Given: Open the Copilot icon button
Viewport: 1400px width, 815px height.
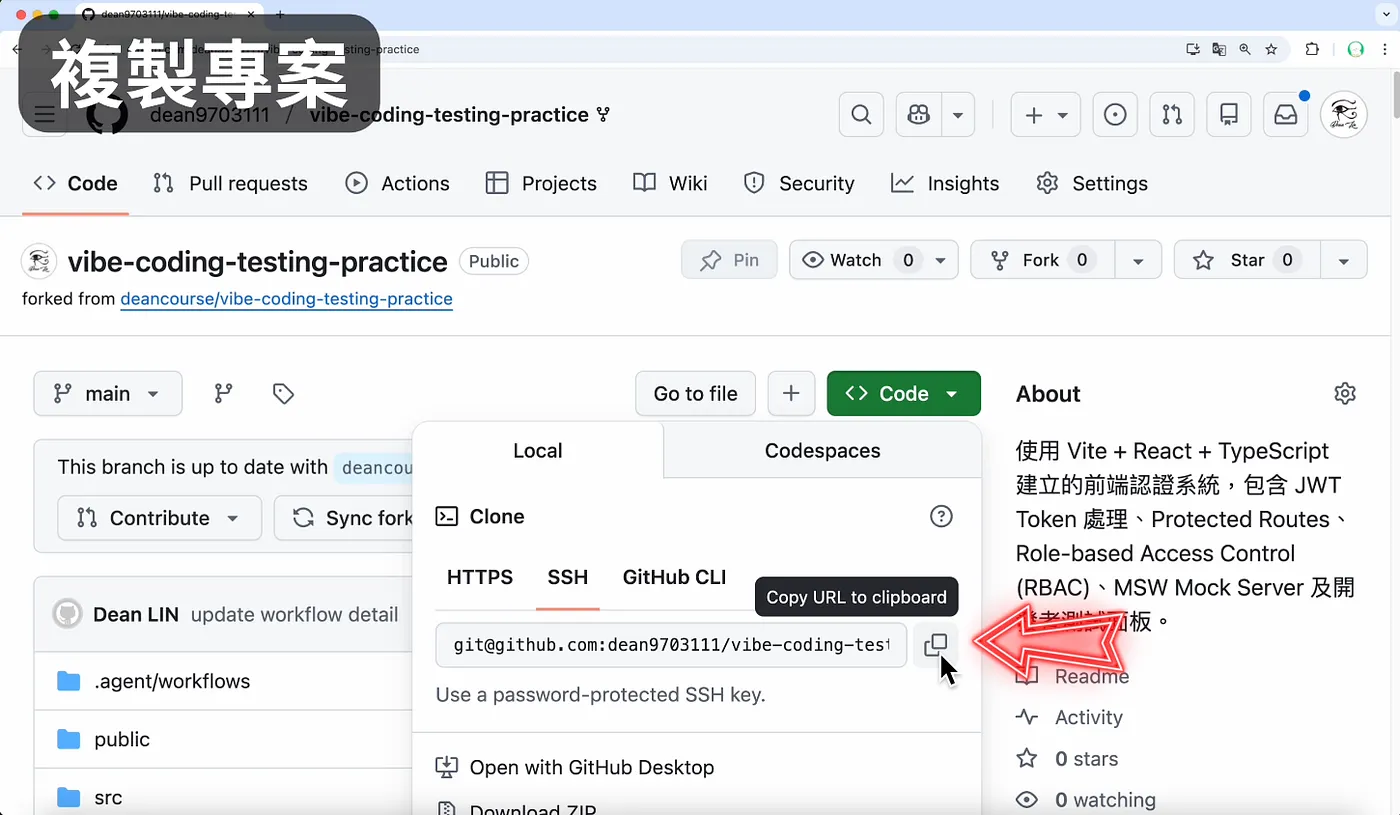Looking at the screenshot, I should (x=919, y=115).
